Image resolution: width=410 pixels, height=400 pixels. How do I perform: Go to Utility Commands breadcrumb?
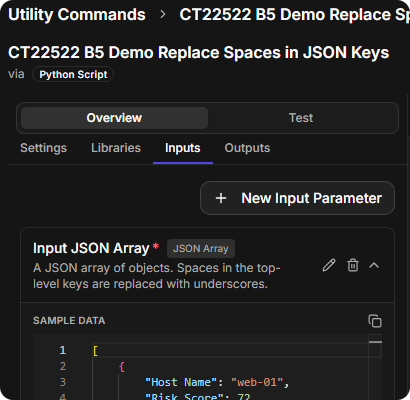(x=77, y=15)
